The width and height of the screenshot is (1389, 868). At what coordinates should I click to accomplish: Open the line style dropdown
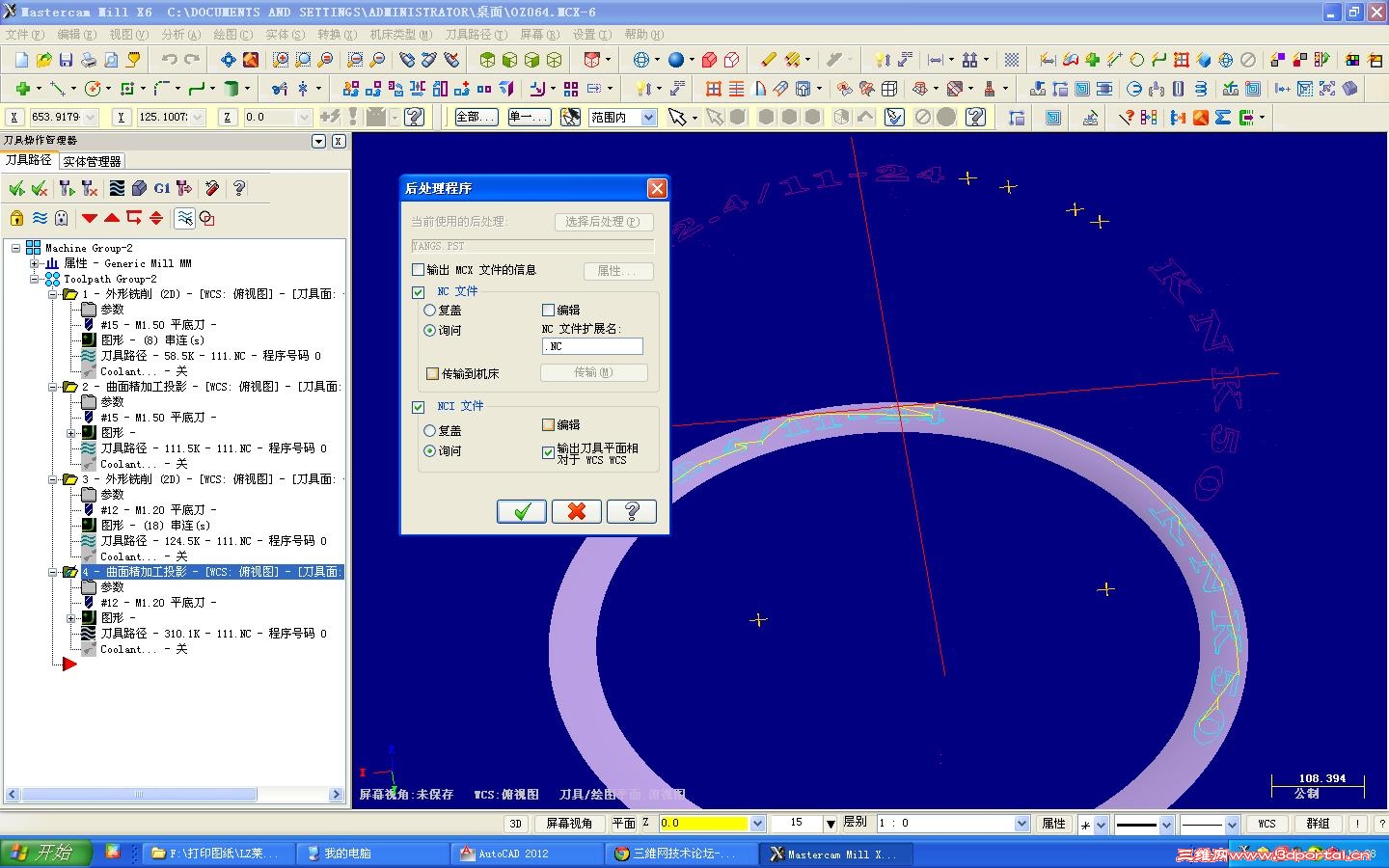1166,825
